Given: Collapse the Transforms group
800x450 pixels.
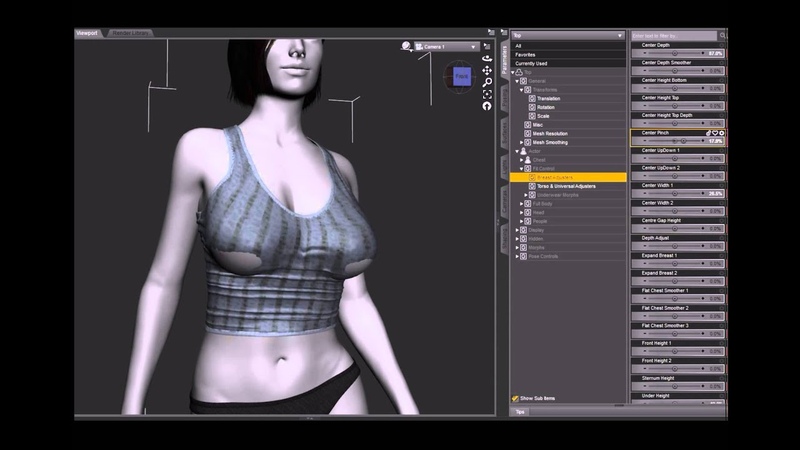Looking at the screenshot, I should pos(521,90).
